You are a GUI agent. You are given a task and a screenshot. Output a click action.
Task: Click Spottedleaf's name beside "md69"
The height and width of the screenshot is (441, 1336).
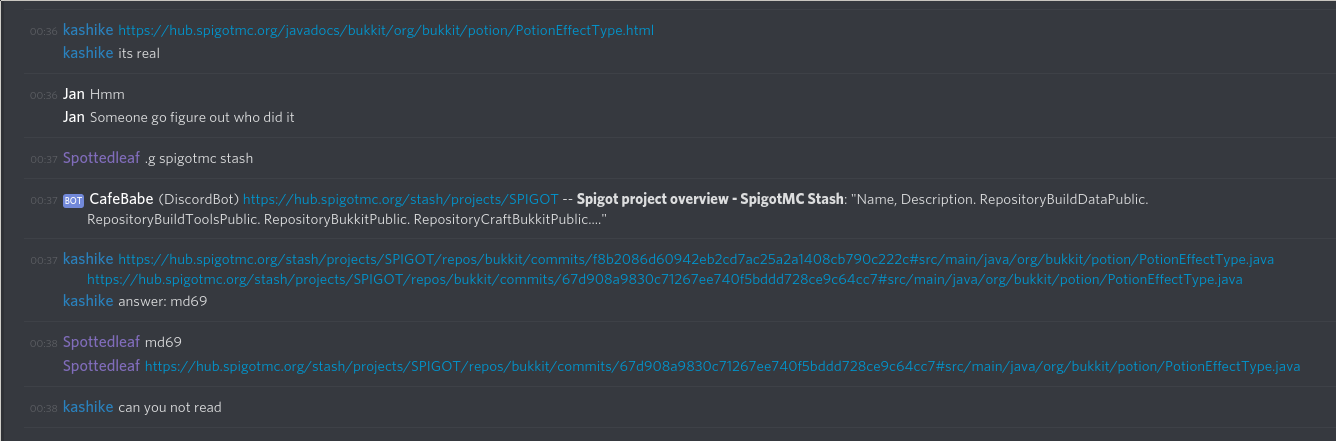coord(101,342)
